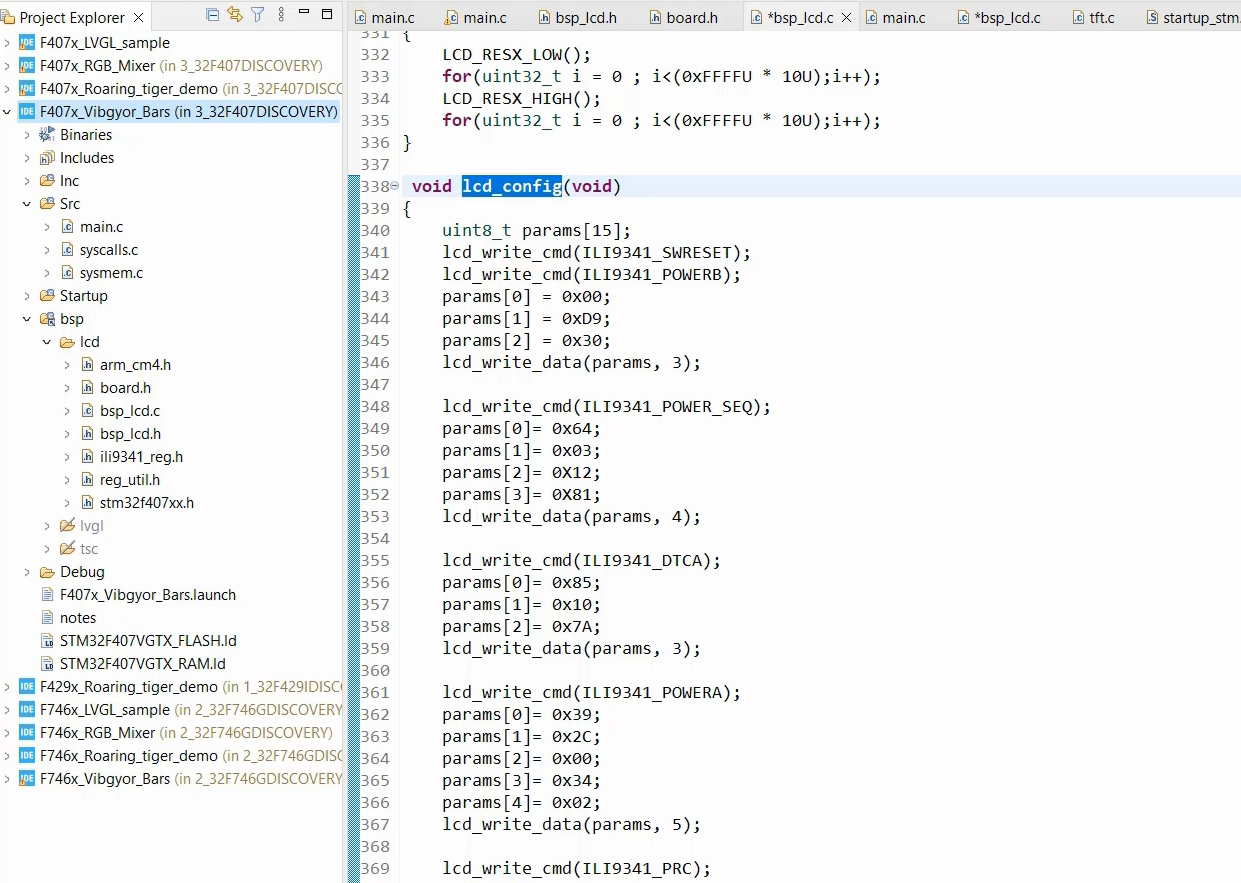Expand the stm32f407xx.h file node

67,503
